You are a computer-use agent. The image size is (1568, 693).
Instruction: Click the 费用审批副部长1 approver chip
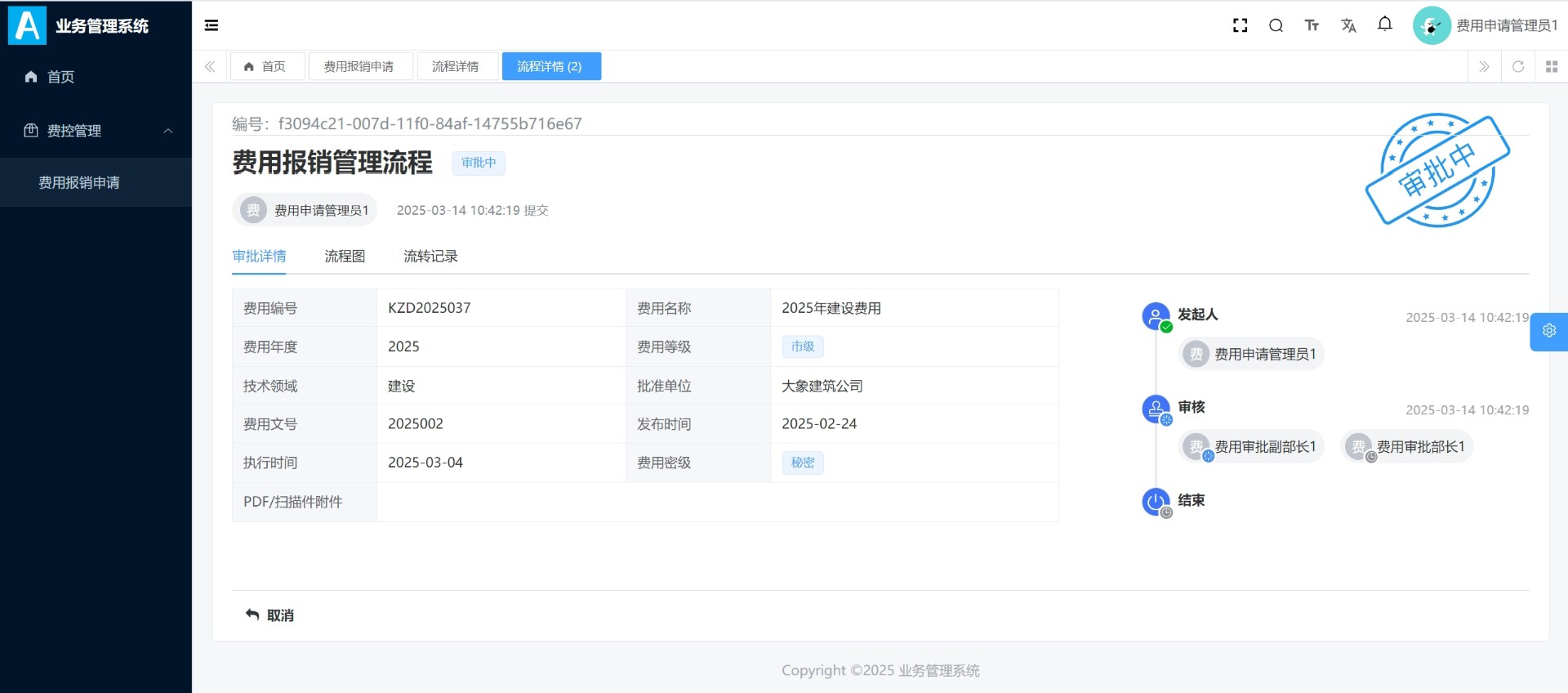click(1252, 447)
